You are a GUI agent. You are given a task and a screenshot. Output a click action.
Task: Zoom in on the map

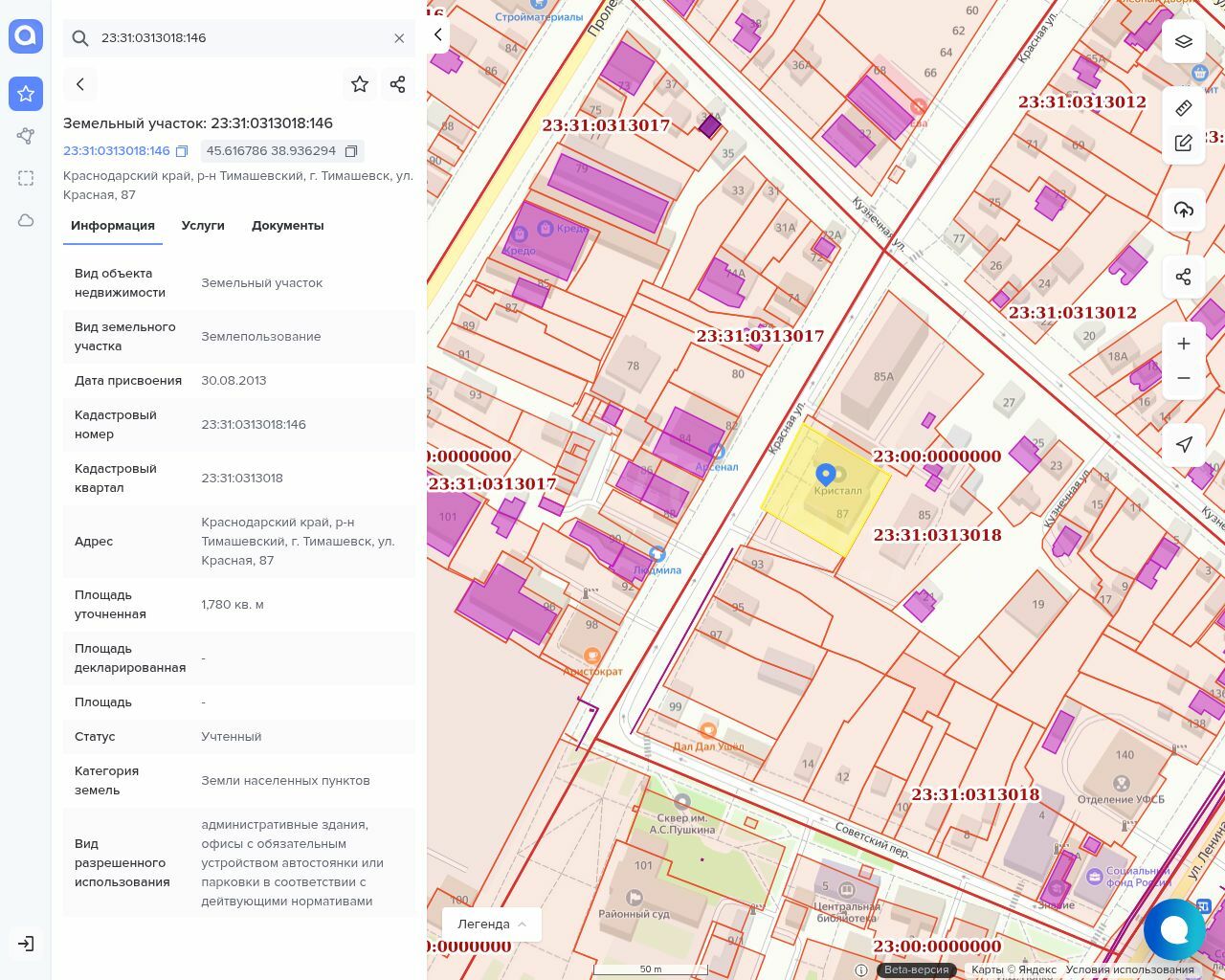pos(1183,344)
